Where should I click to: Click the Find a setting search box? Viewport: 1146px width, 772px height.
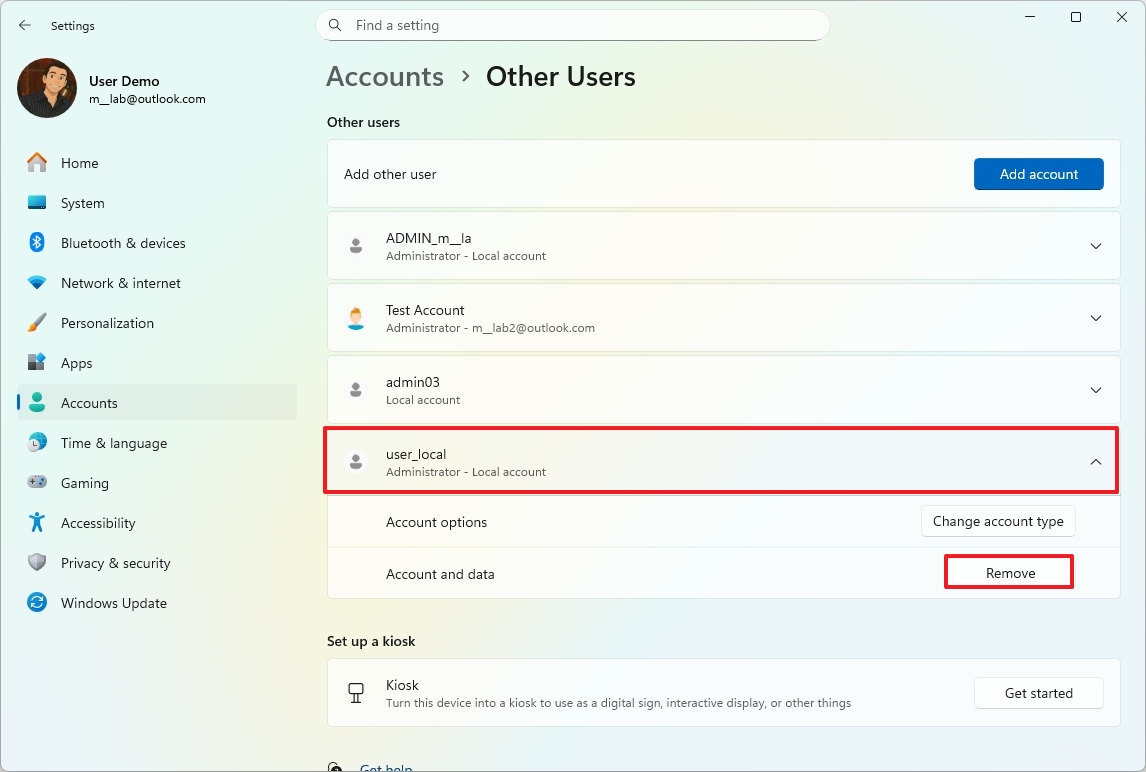pos(580,25)
